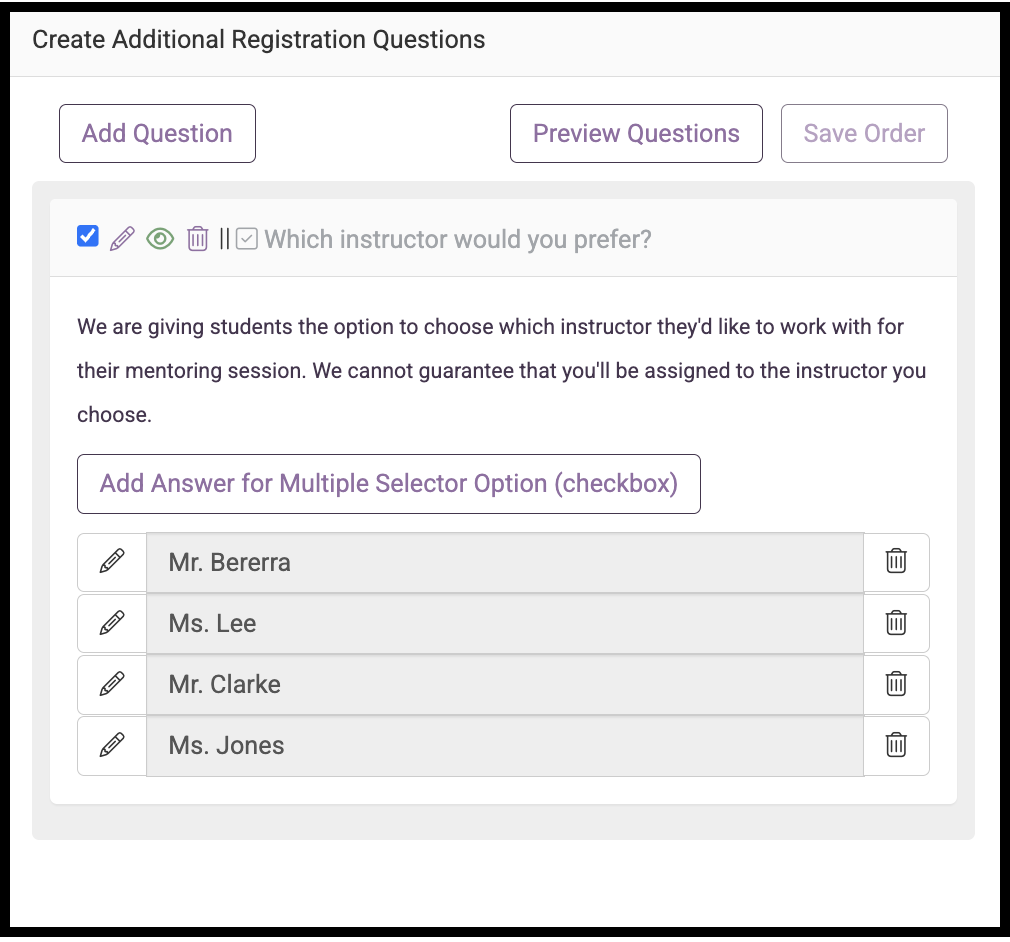Delete the question with the purple trash icon
The width and height of the screenshot is (1010, 942).
click(x=197, y=238)
